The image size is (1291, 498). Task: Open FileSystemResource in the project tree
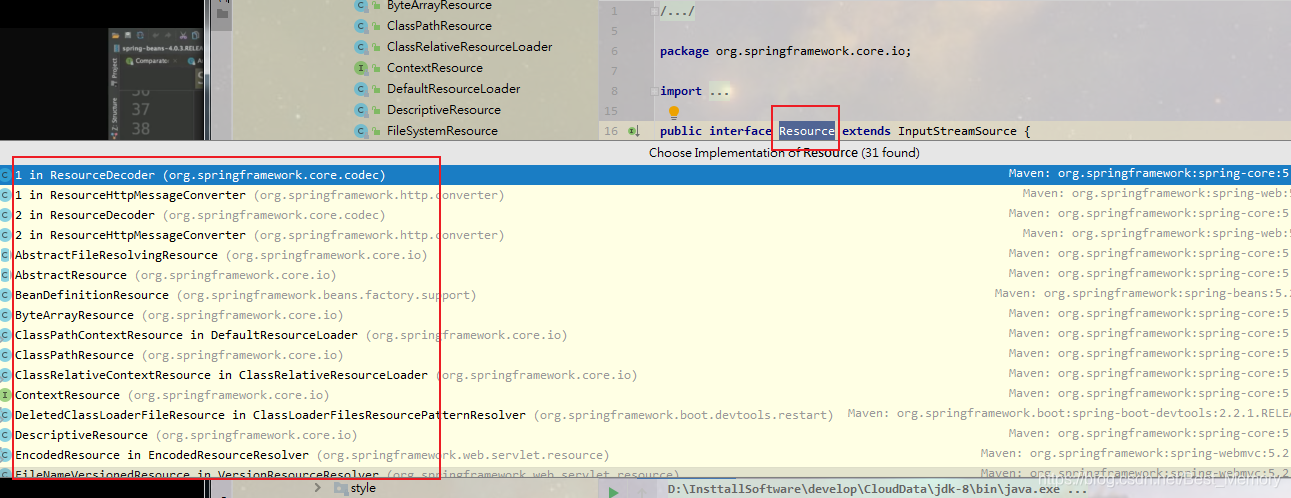click(x=442, y=131)
